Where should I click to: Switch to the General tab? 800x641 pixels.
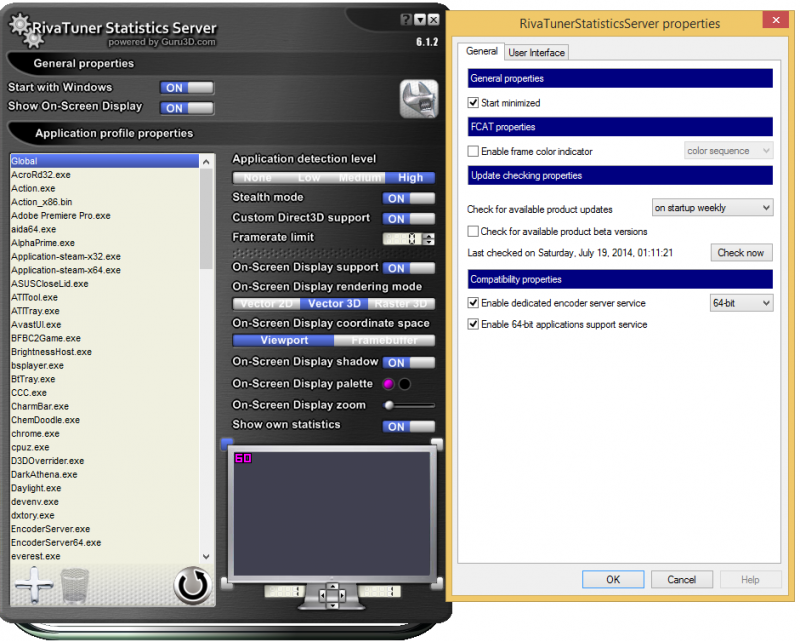[482, 51]
